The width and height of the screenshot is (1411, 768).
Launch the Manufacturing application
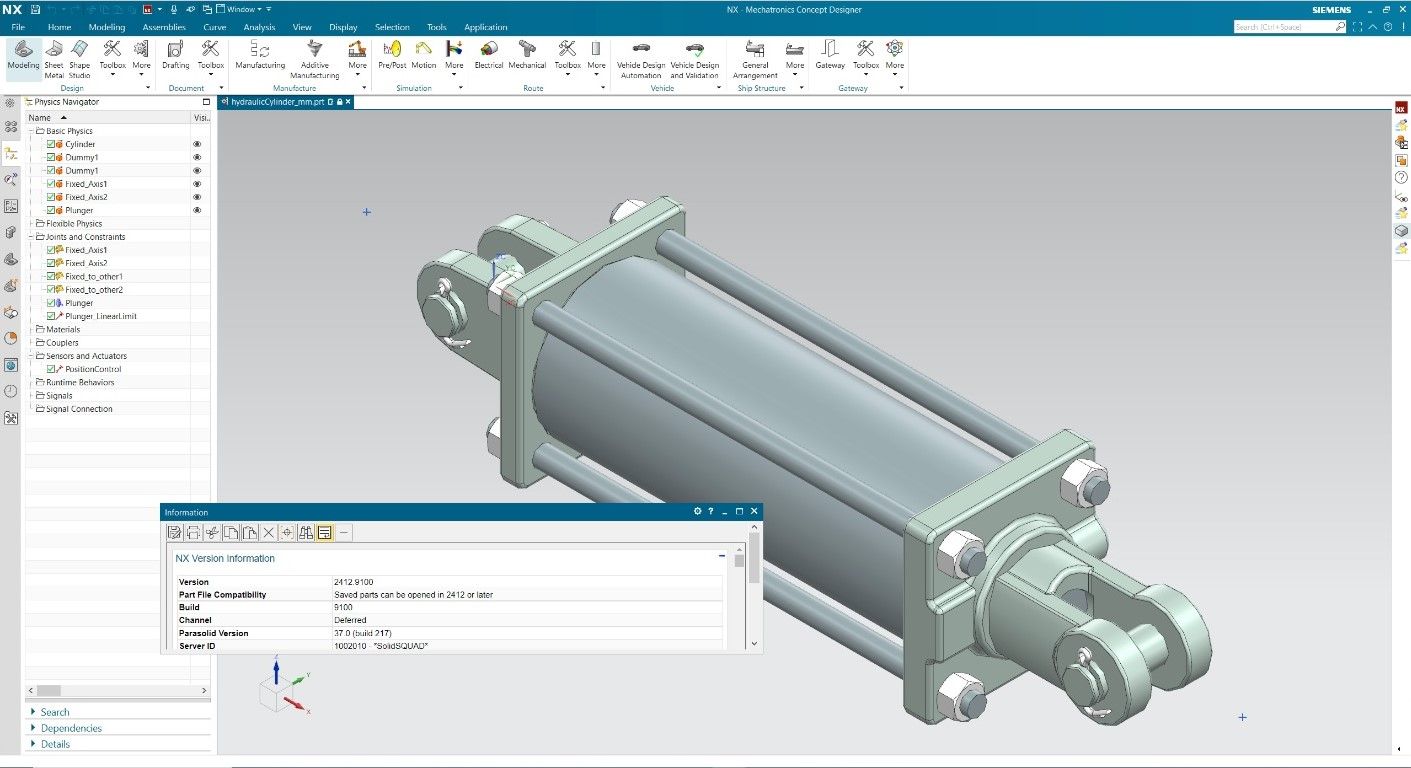259,57
